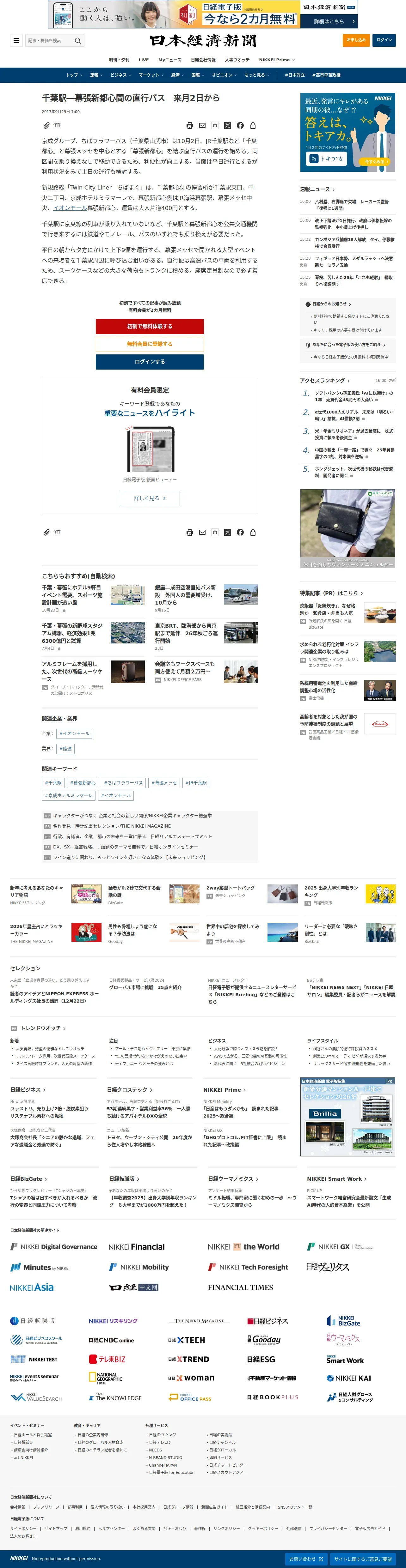The height and width of the screenshot is (1568, 406).
Task: Share on Facebook using the icon under the date
Action: coord(240,125)
